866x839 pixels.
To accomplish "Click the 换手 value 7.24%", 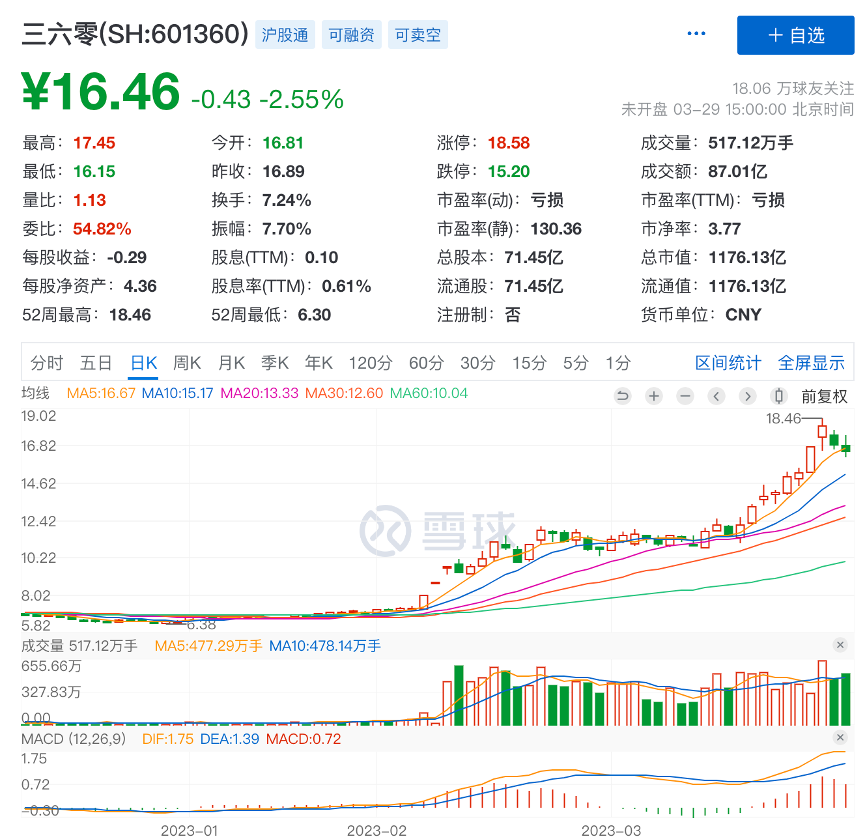I will click(287, 200).
